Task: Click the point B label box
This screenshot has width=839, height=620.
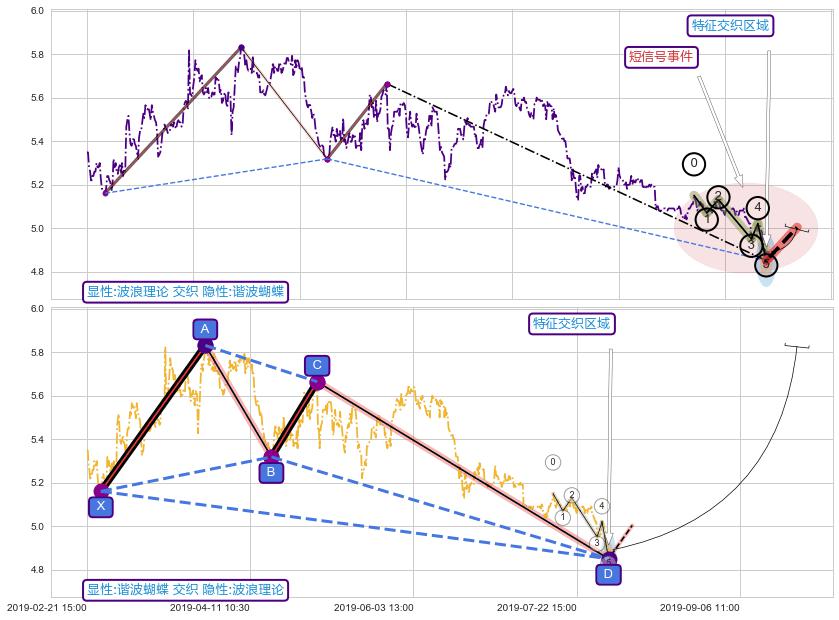Action: click(271, 472)
